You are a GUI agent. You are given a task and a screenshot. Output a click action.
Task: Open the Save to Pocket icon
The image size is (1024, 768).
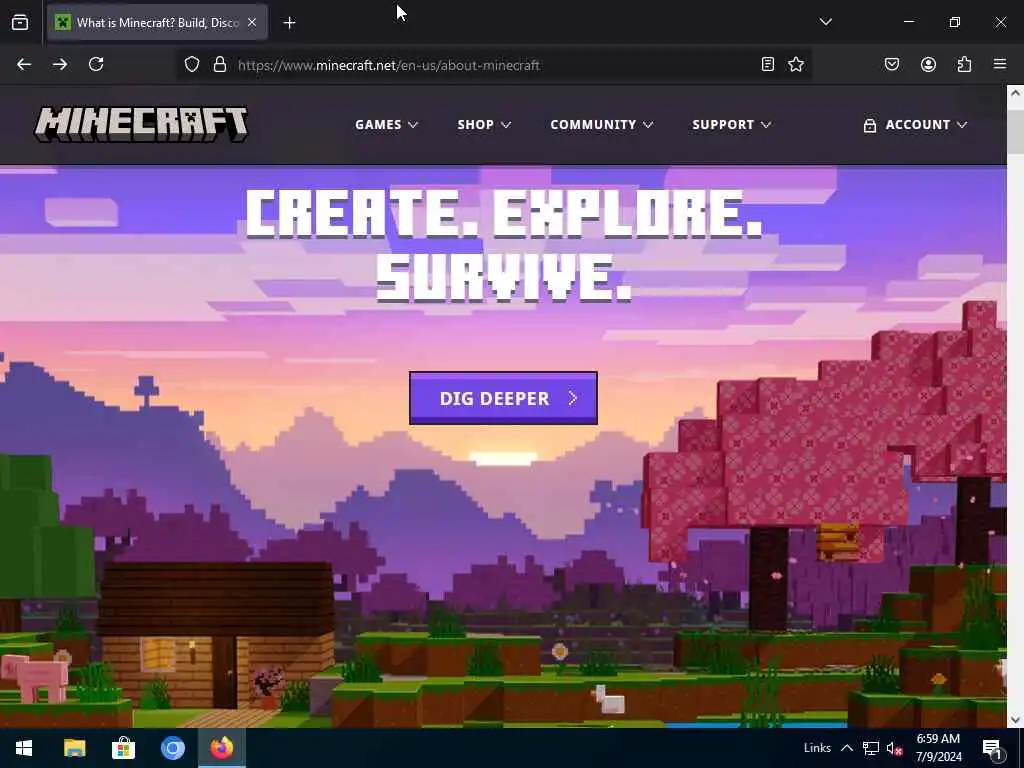[892, 64]
